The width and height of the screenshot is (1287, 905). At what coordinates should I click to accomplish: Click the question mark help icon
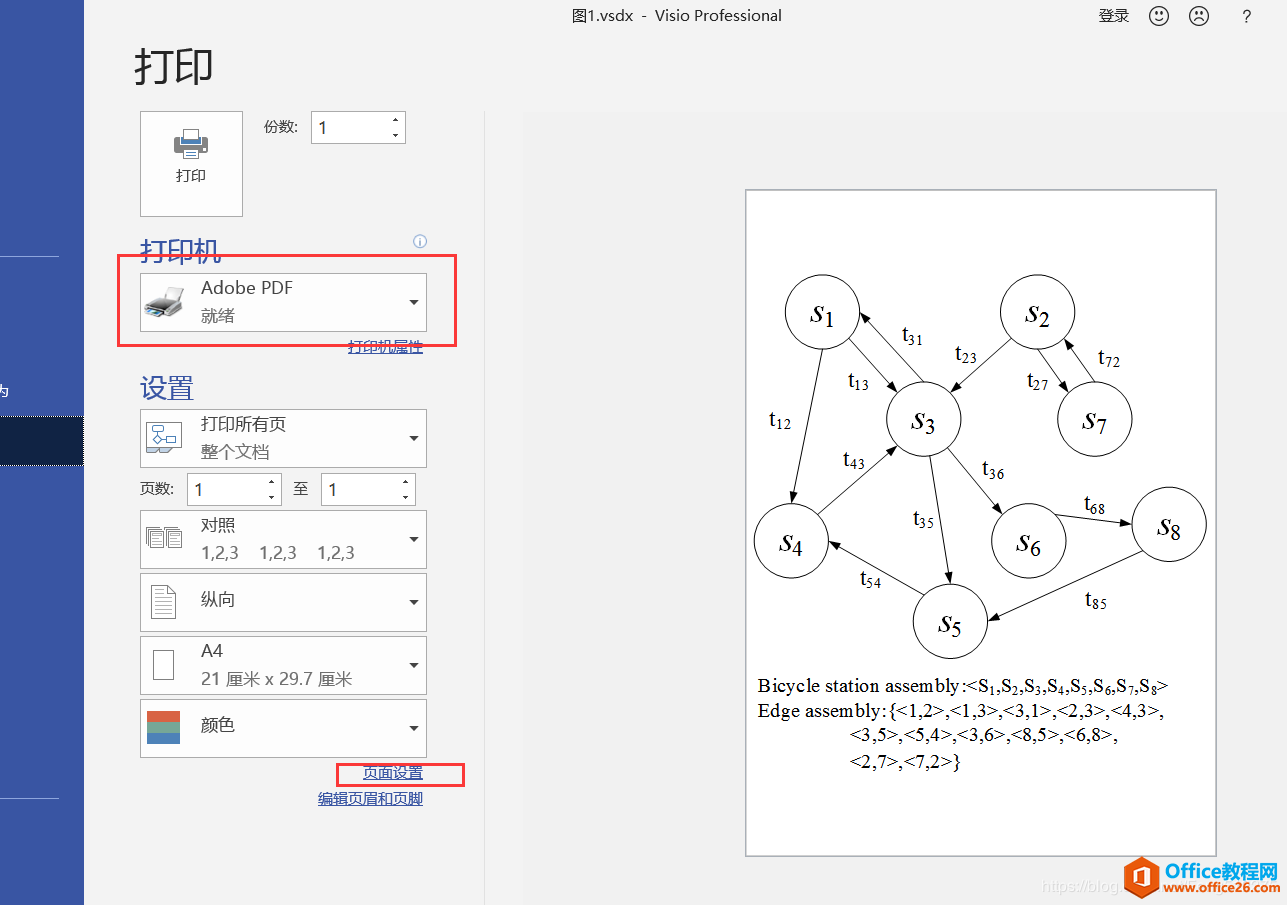[1246, 16]
